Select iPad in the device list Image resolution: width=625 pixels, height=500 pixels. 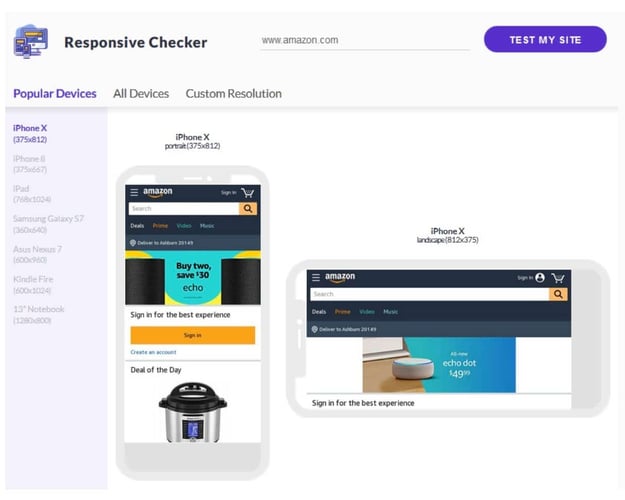[x=32, y=194]
